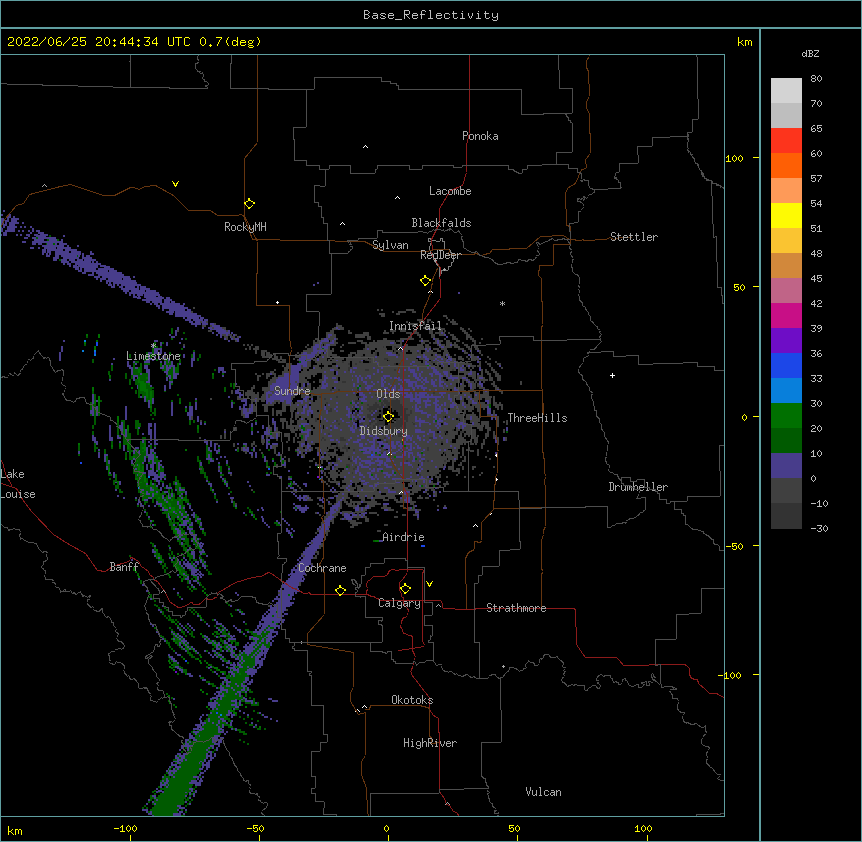The width and height of the screenshot is (862, 842).
Task: Select the rose 42-45 dBZ legend swatch
Action: point(786,291)
